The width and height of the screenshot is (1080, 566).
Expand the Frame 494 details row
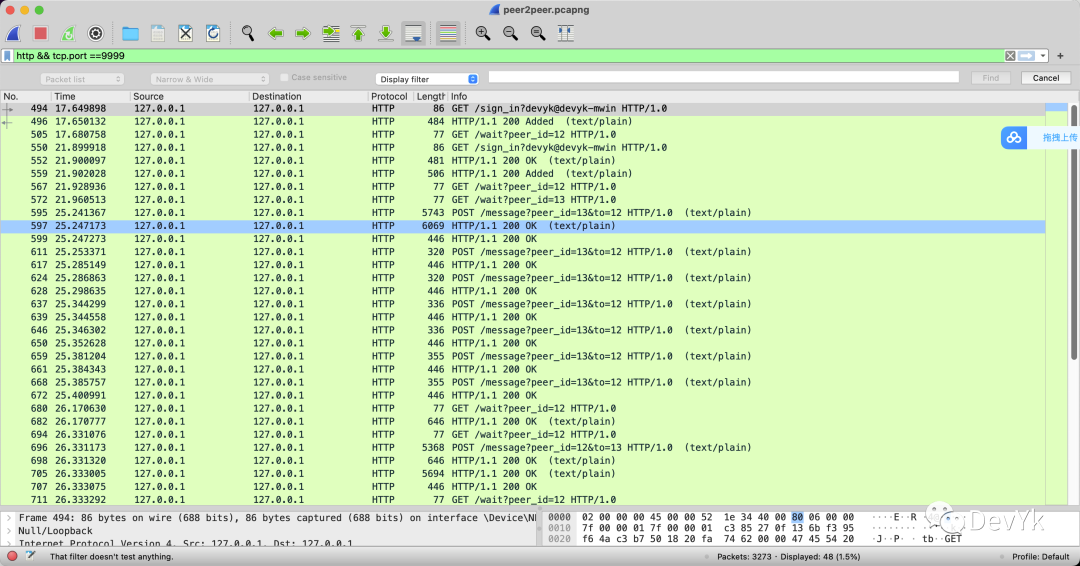9,518
